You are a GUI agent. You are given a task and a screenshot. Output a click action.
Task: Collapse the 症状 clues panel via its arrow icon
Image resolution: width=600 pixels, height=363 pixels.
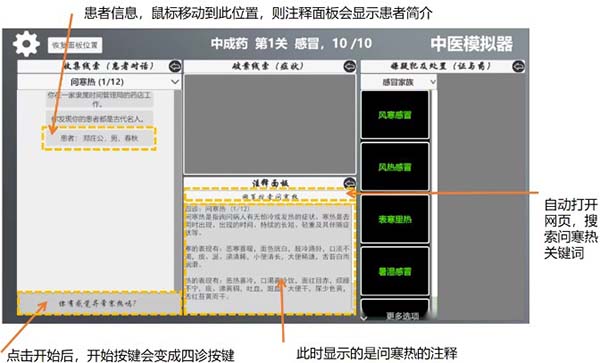pyautogui.click(x=349, y=67)
